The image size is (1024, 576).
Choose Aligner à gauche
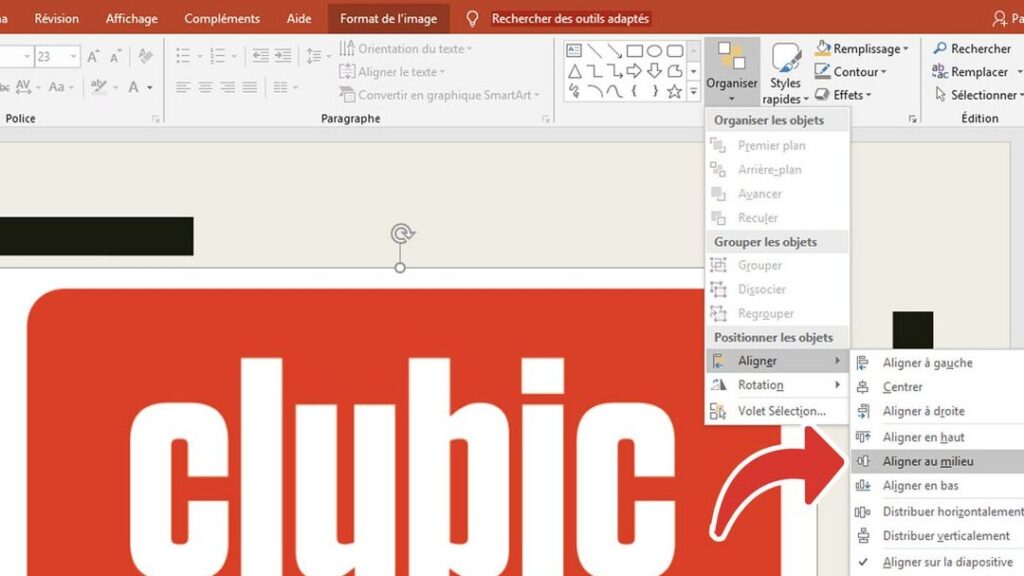937,362
